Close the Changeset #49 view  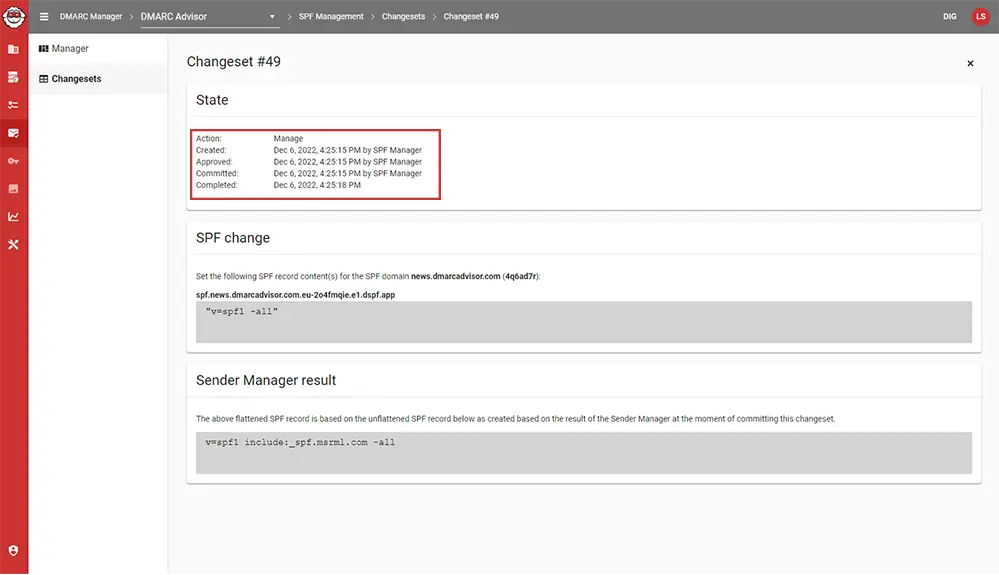click(x=970, y=64)
